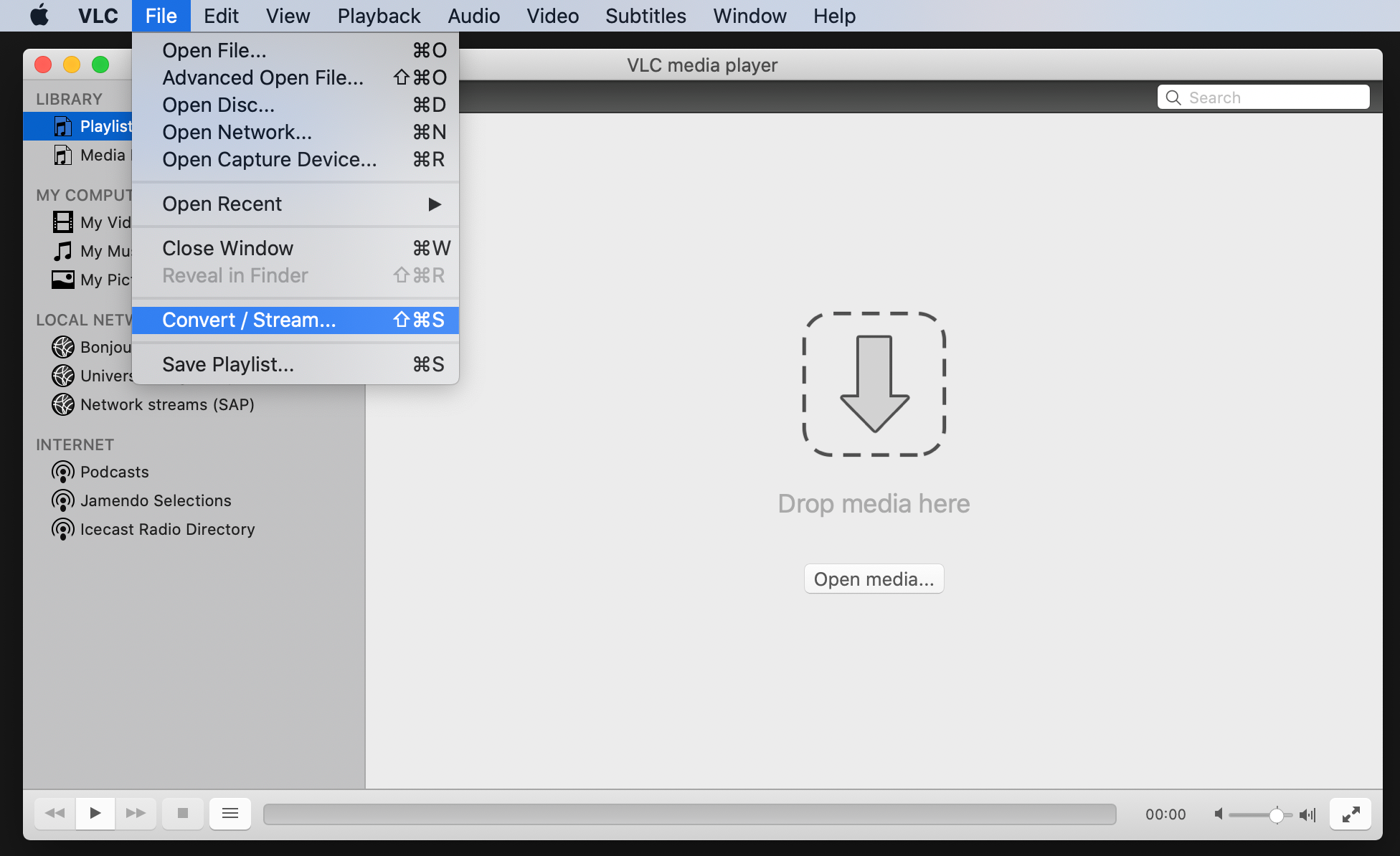The width and height of the screenshot is (1400, 856).
Task: Choose Open Network... menu entry
Action: [295, 132]
